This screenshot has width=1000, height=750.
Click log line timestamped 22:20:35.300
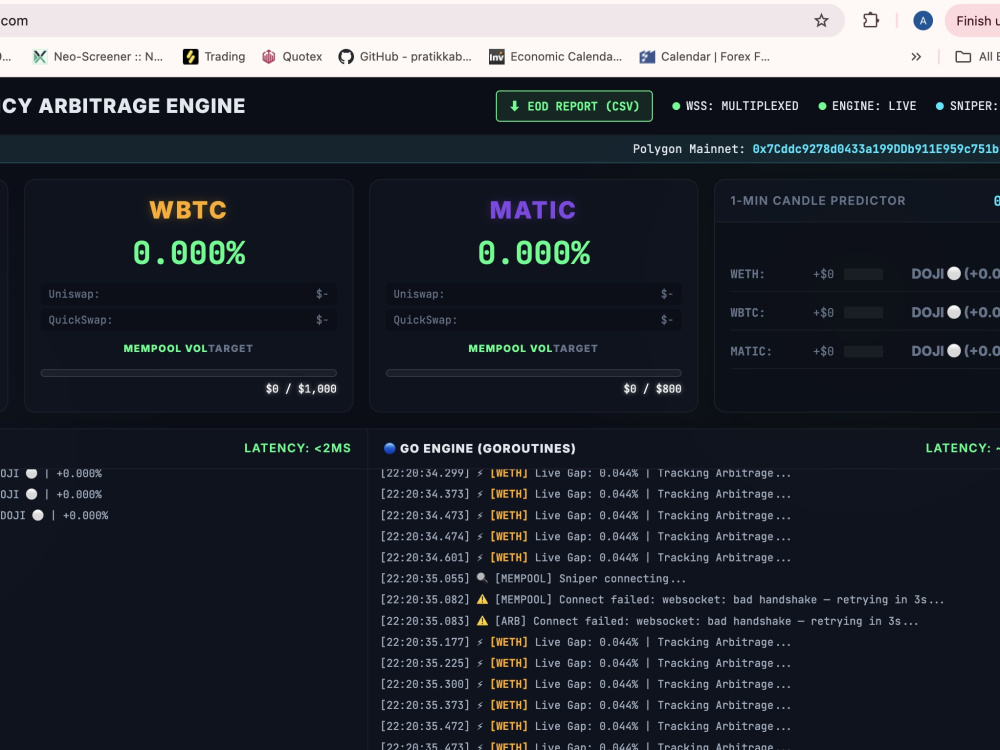tap(585, 684)
